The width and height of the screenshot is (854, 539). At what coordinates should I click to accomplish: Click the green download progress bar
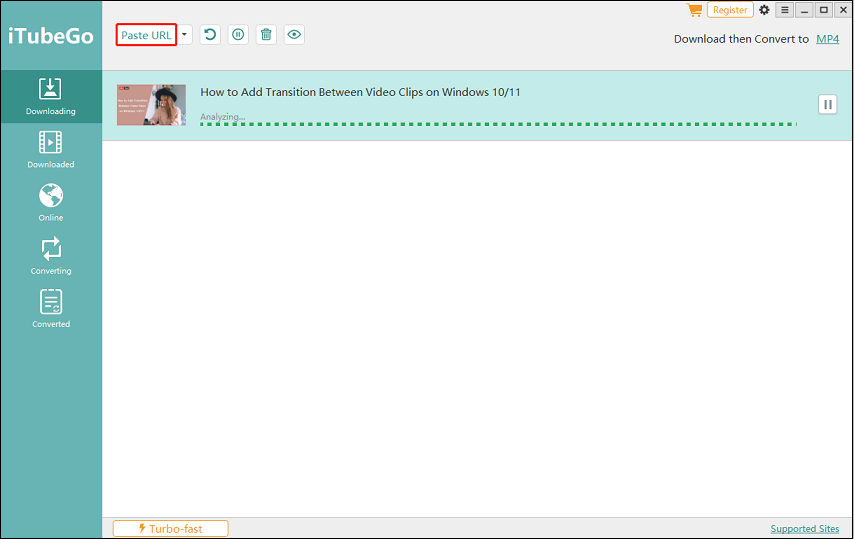[498, 124]
